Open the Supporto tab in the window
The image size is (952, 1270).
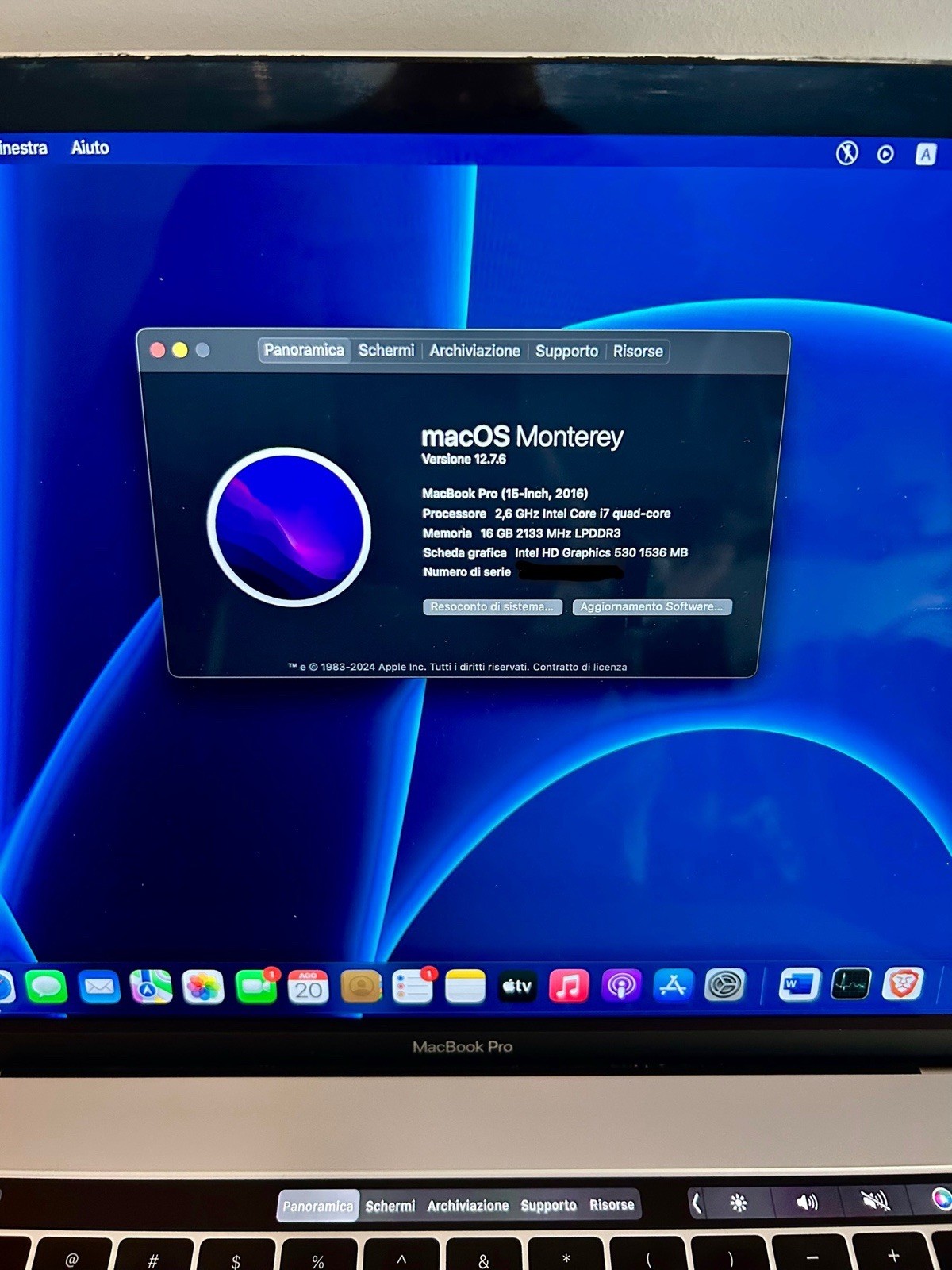[x=566, y=351]
